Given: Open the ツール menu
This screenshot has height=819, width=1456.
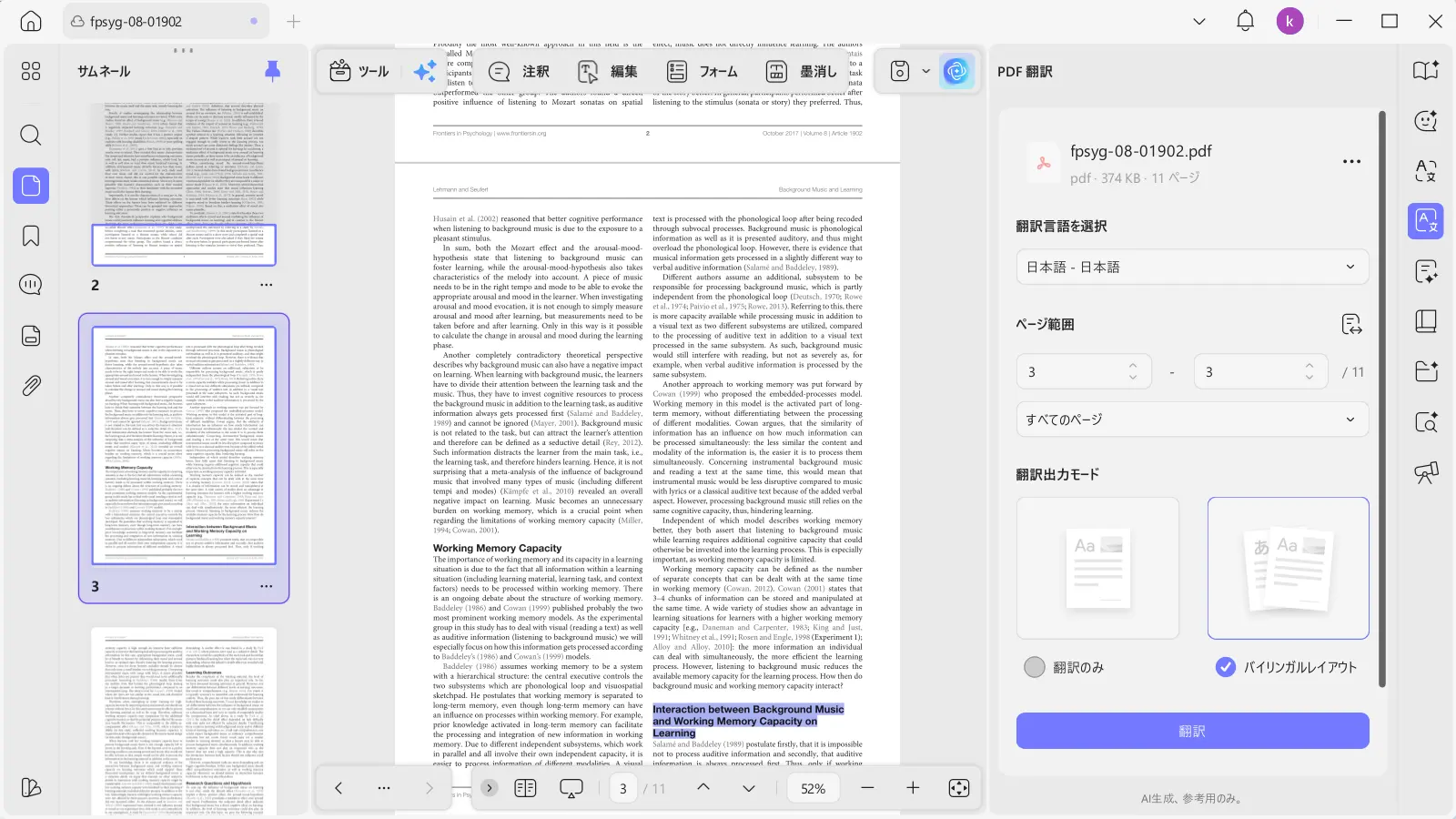Looking at the screenshot, I should pyautogui.click(x=359, y=71).
